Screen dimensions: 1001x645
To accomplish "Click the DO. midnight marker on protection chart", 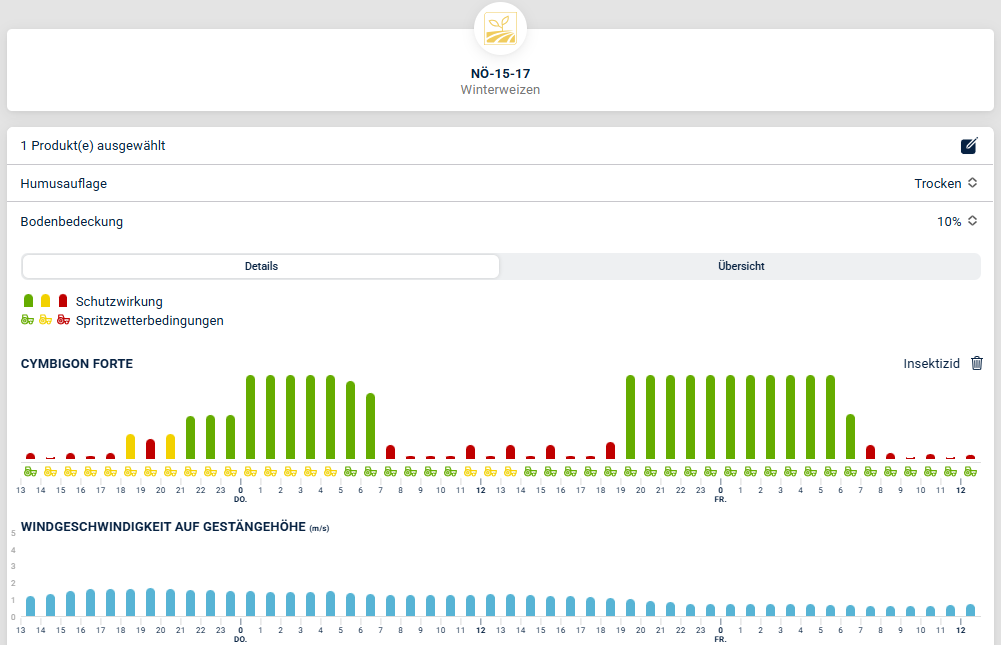I will click(240, 494).
